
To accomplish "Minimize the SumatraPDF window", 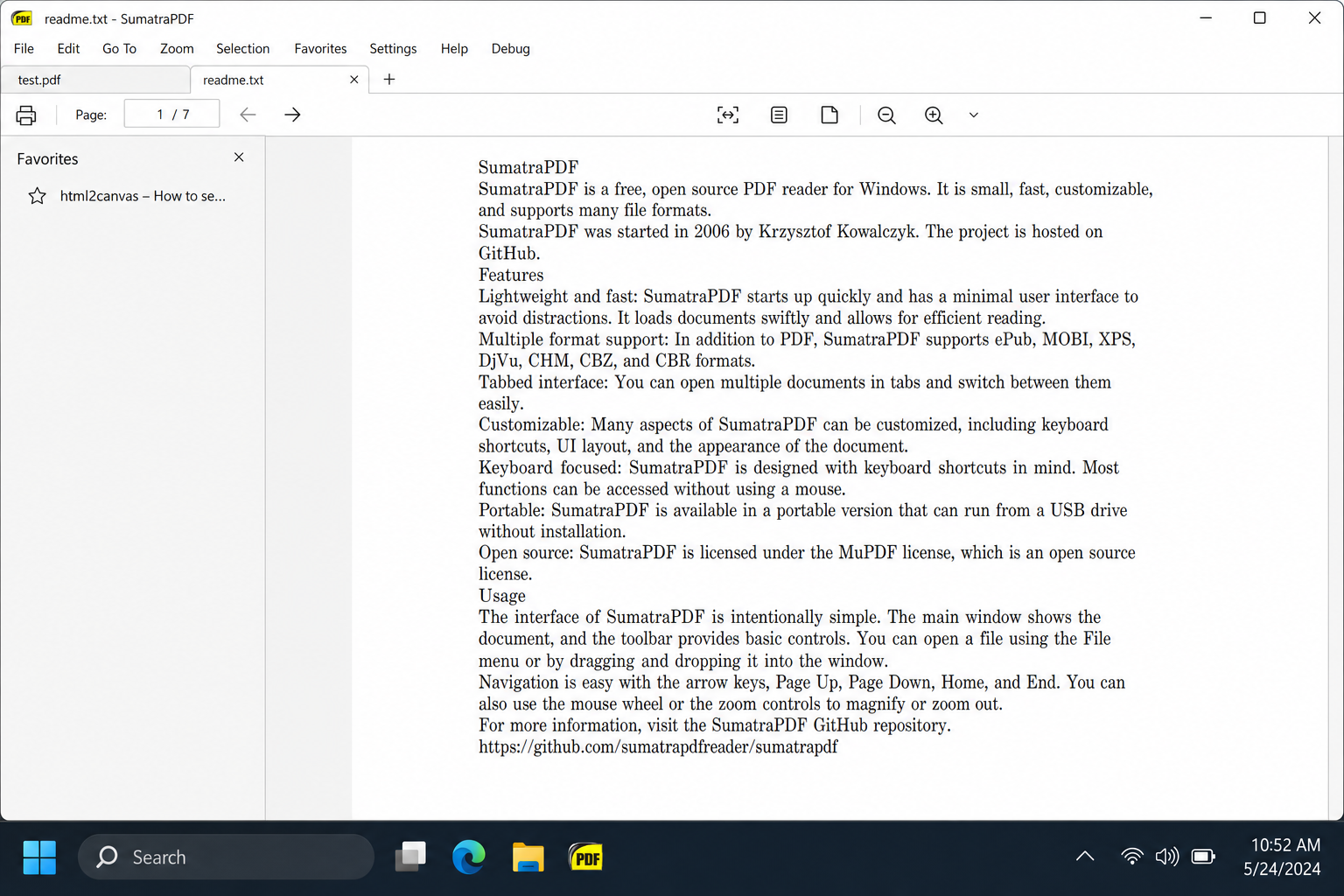I will point(1206,18).
